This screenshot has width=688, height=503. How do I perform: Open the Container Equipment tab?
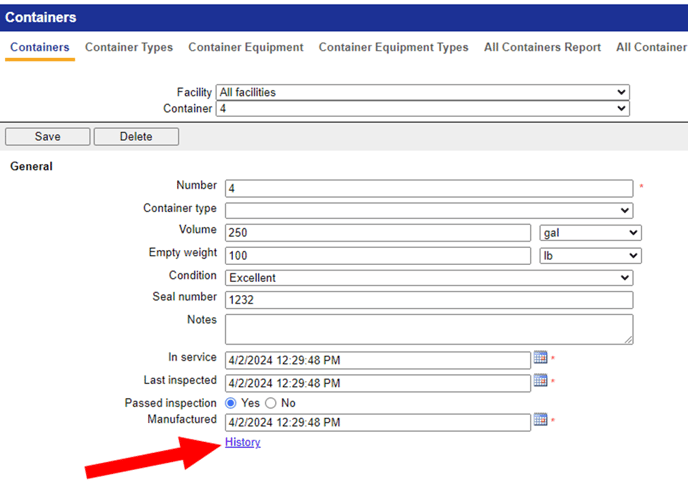click(x=246, y=47)
